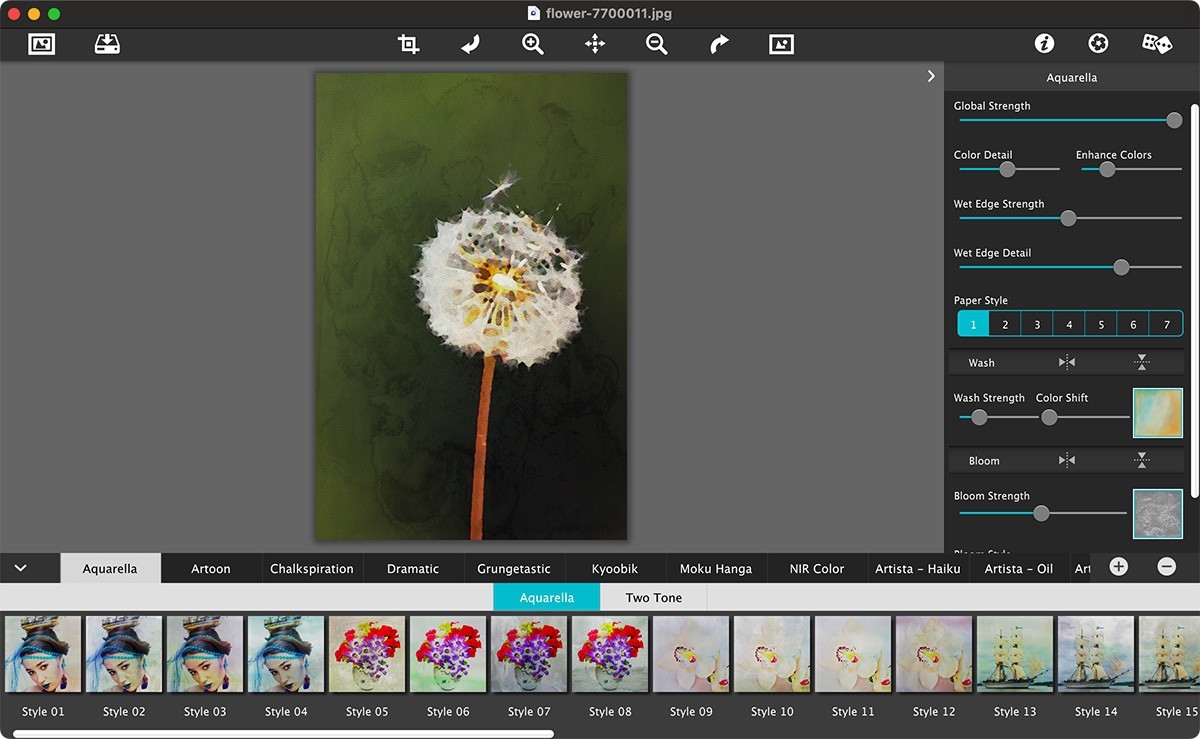Expand the right-side panel chevron
The image size is (1200, 739).
coord(931,75)
